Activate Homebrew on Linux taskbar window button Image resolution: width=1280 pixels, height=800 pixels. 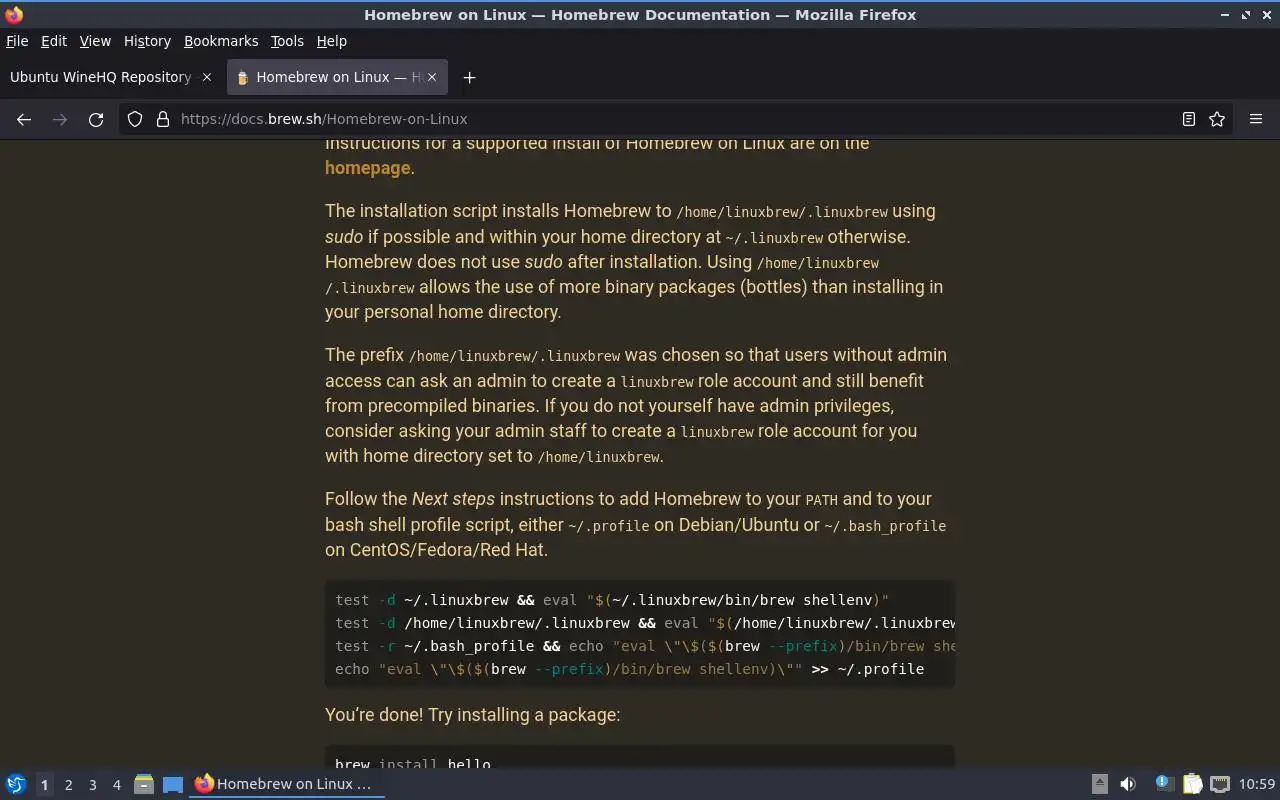(x=287, y=784)
